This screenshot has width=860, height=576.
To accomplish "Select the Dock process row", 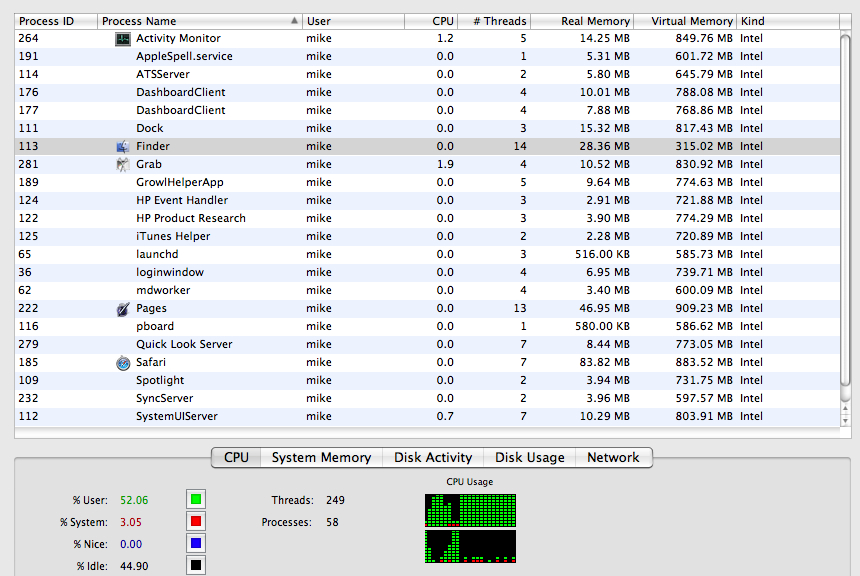I will [427, 128].
